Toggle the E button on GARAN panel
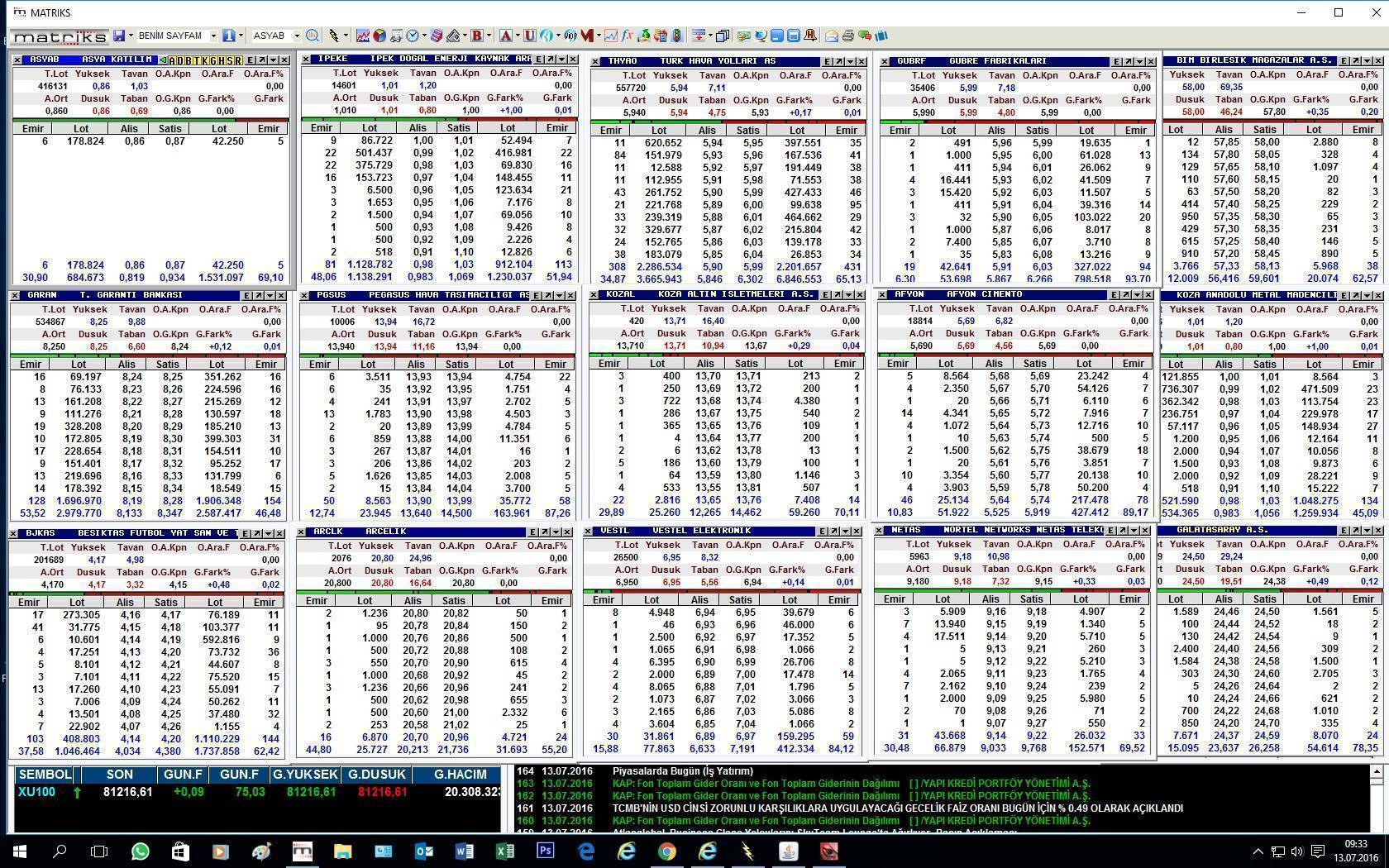 [246, 295]
